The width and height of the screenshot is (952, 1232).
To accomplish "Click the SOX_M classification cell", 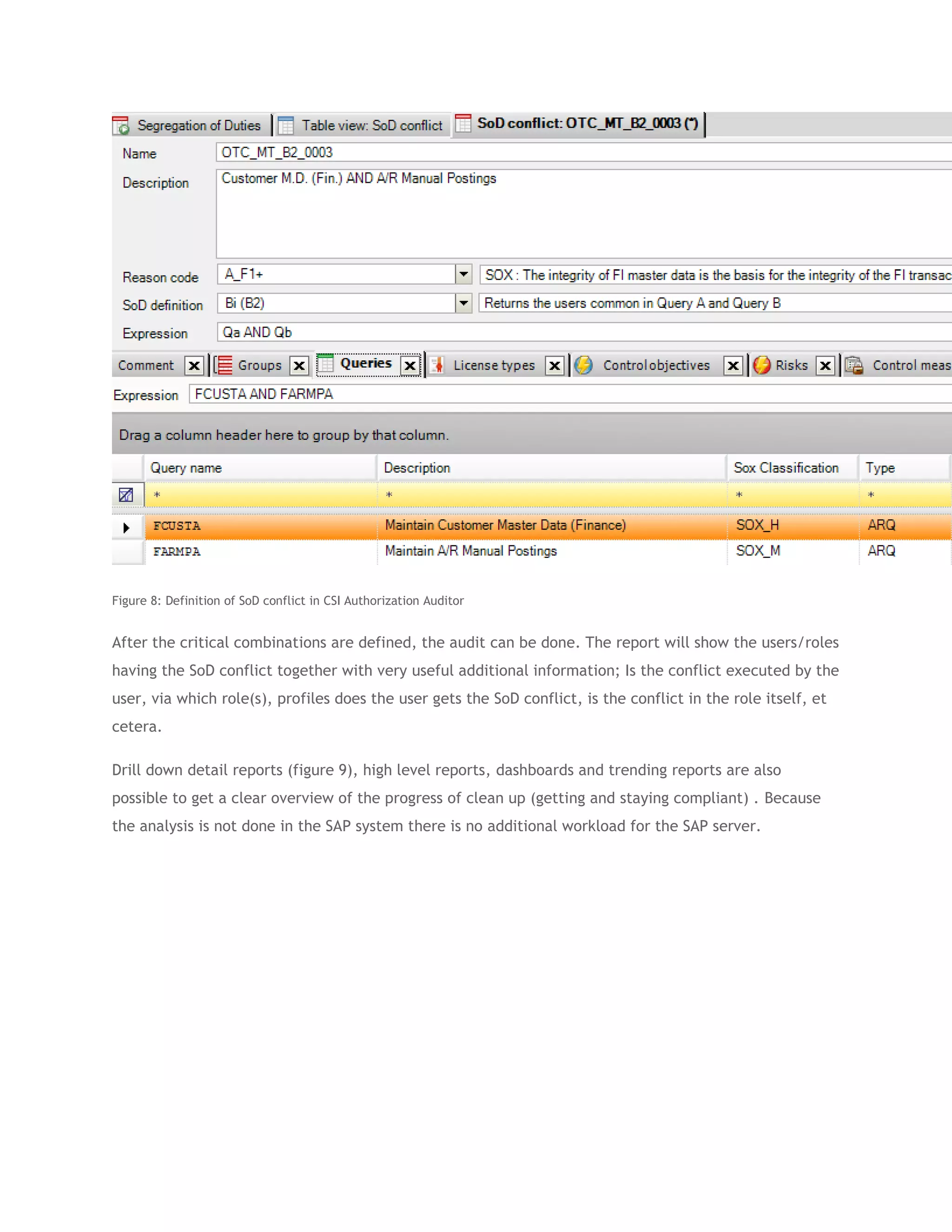I will (x=793, y=552).
